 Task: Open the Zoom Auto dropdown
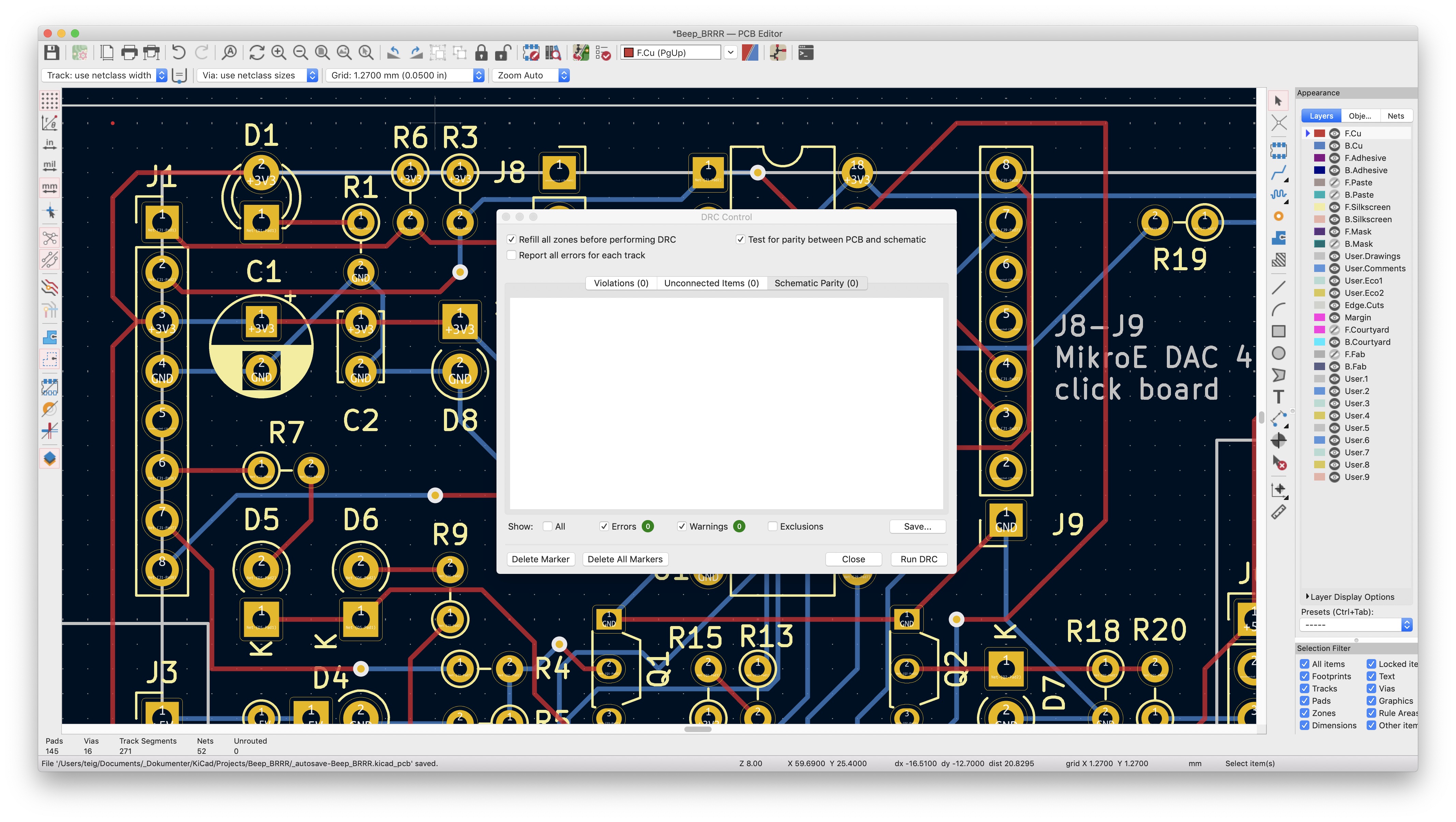531,75
